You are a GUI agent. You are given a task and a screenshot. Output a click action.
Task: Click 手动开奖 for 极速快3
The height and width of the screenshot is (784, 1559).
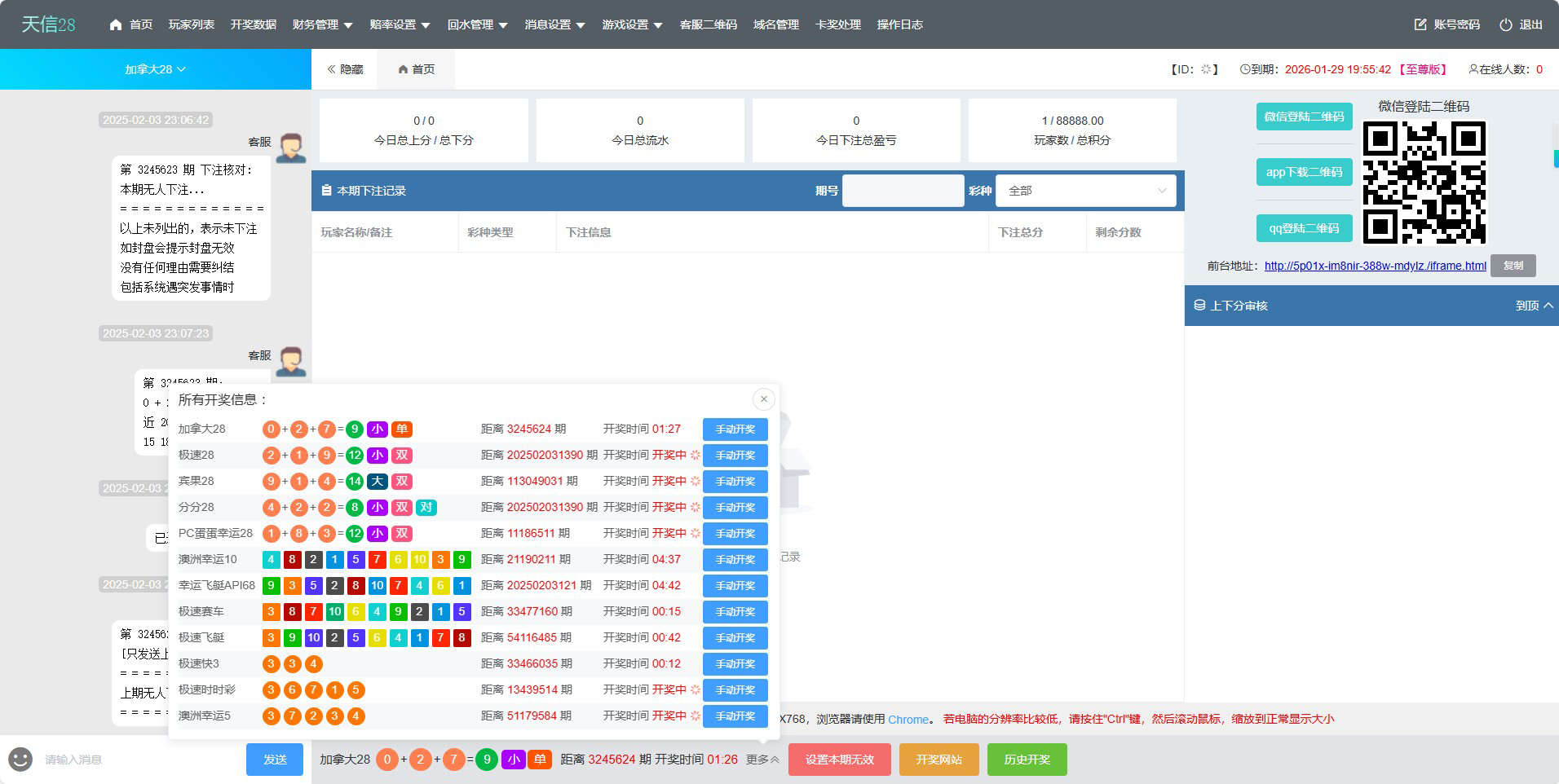pos(735,663)
